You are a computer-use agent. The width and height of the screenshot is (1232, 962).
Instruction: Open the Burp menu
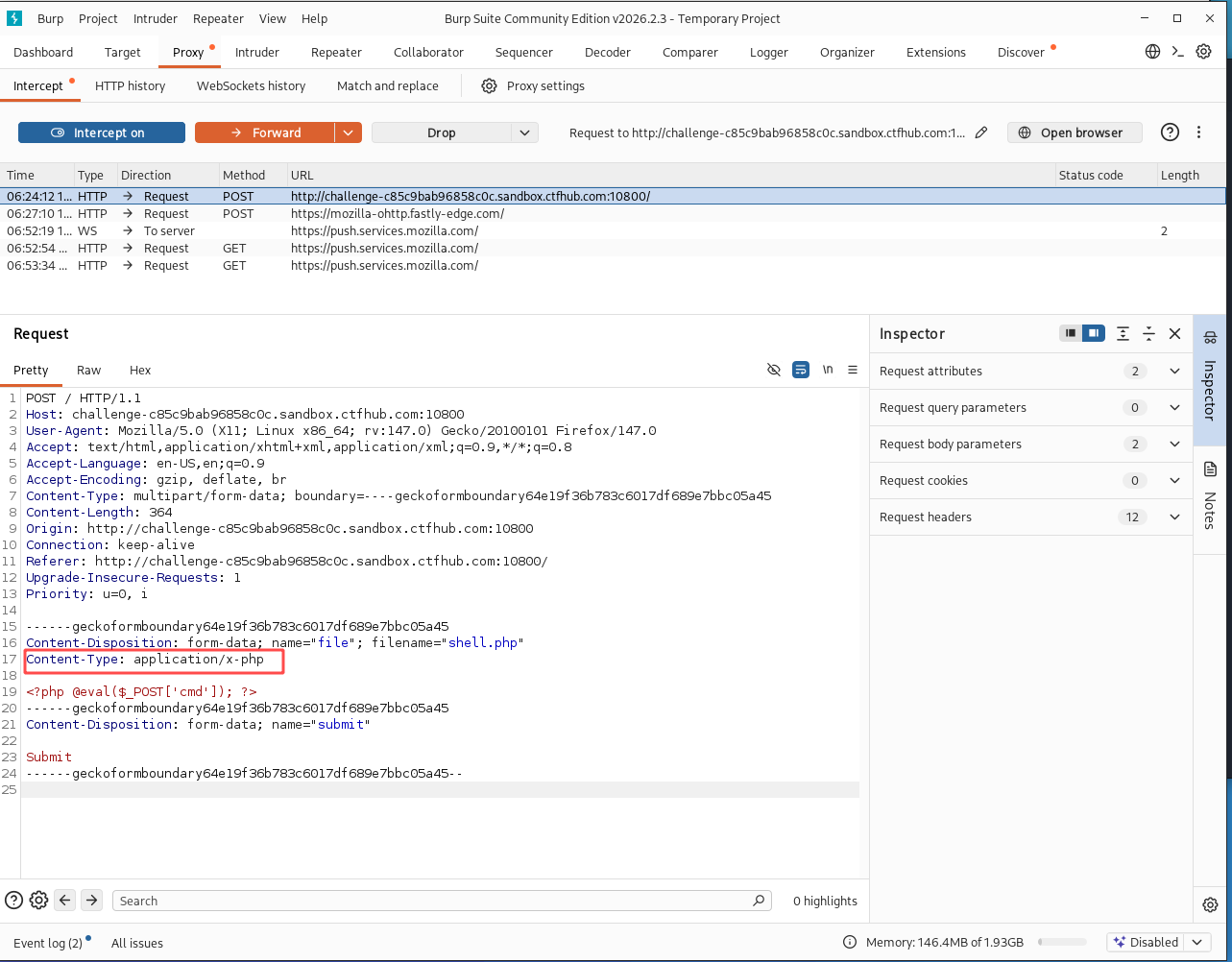(50, 18)
